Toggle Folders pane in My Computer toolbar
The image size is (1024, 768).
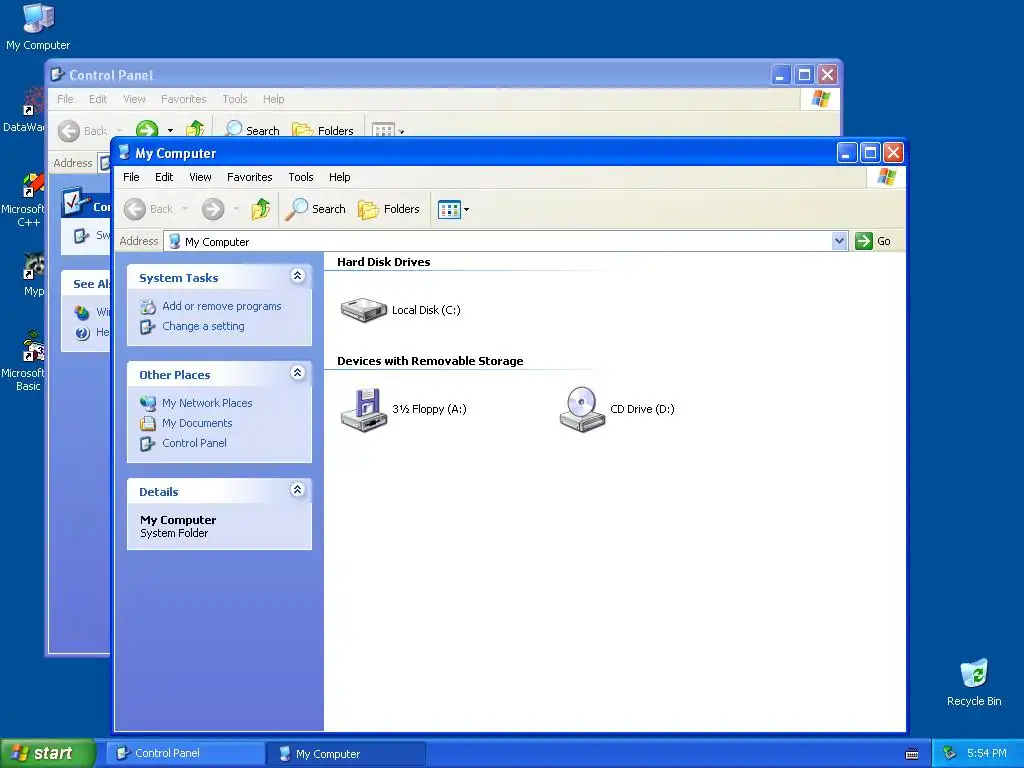(x=389, y=209)
